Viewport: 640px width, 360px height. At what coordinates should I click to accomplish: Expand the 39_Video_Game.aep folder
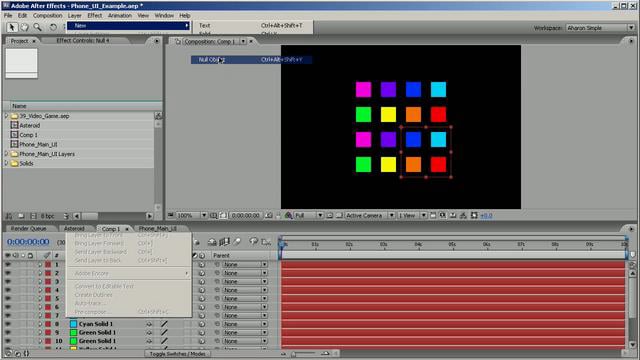6,116
